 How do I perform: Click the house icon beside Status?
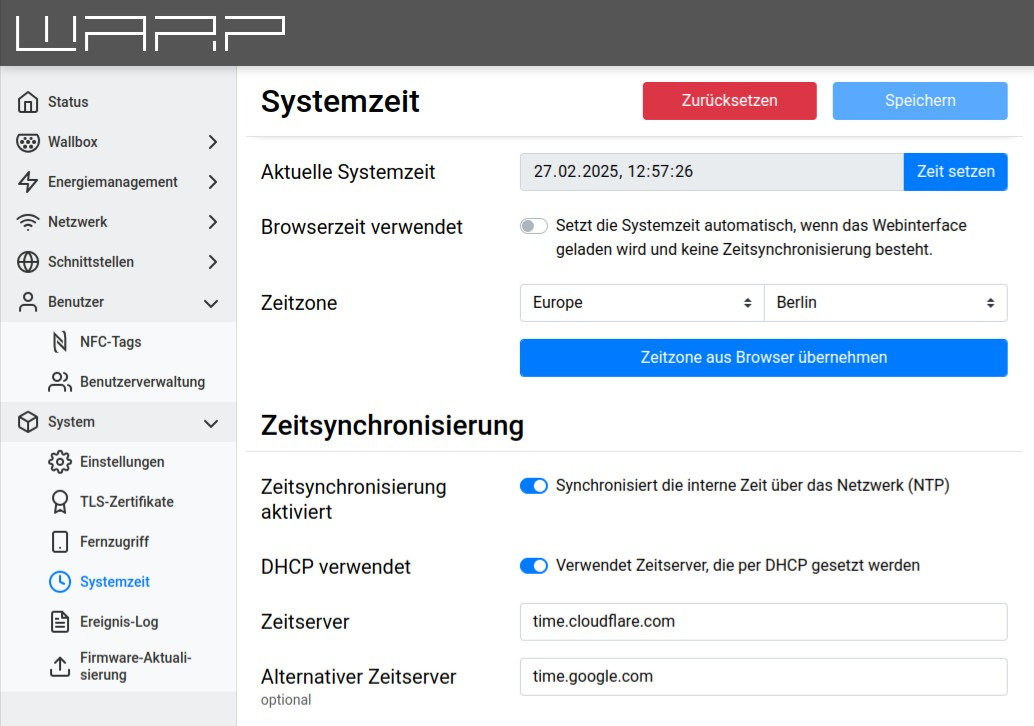[28, 102]
